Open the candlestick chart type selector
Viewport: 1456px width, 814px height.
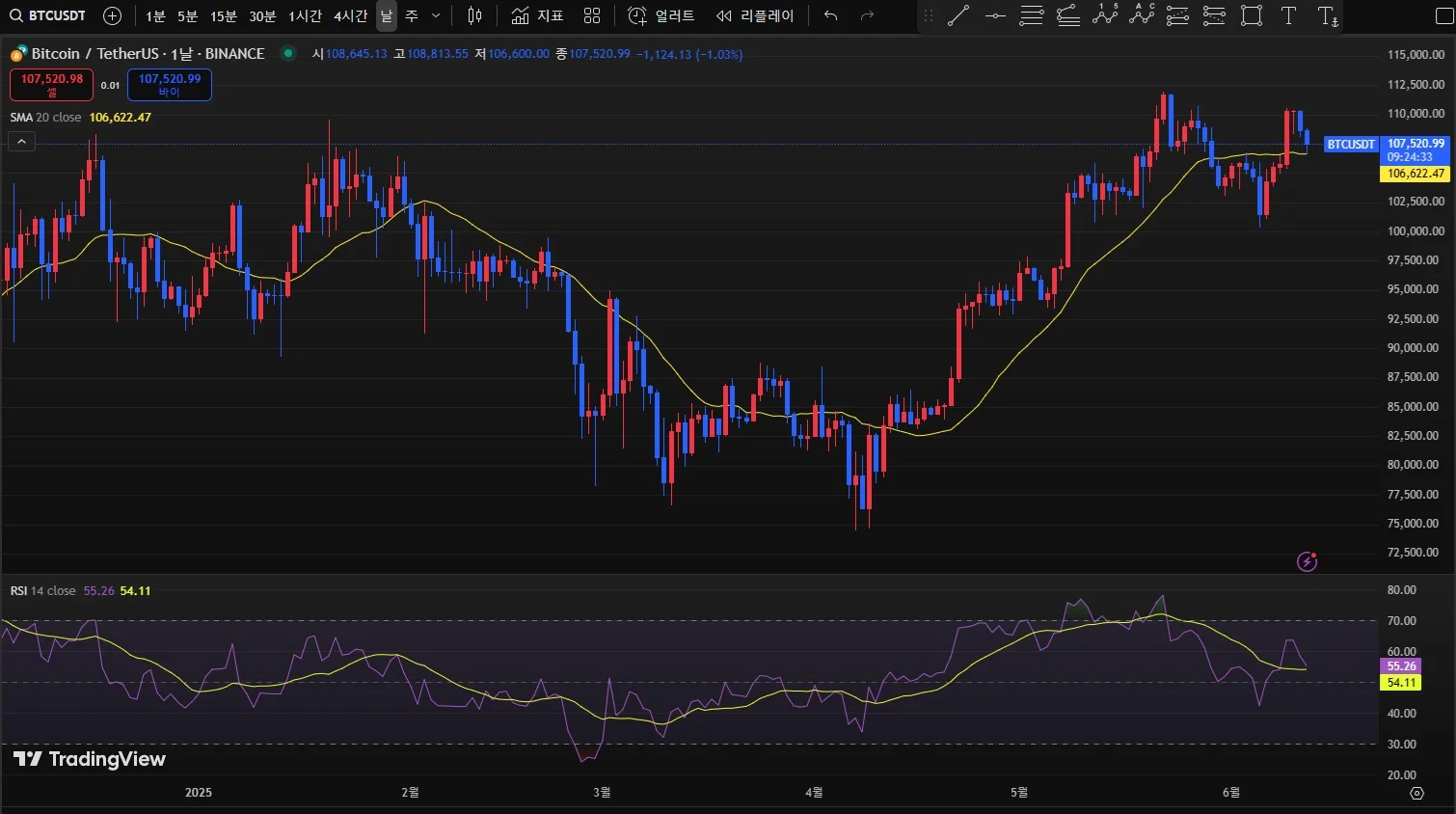tap(474, 15)
